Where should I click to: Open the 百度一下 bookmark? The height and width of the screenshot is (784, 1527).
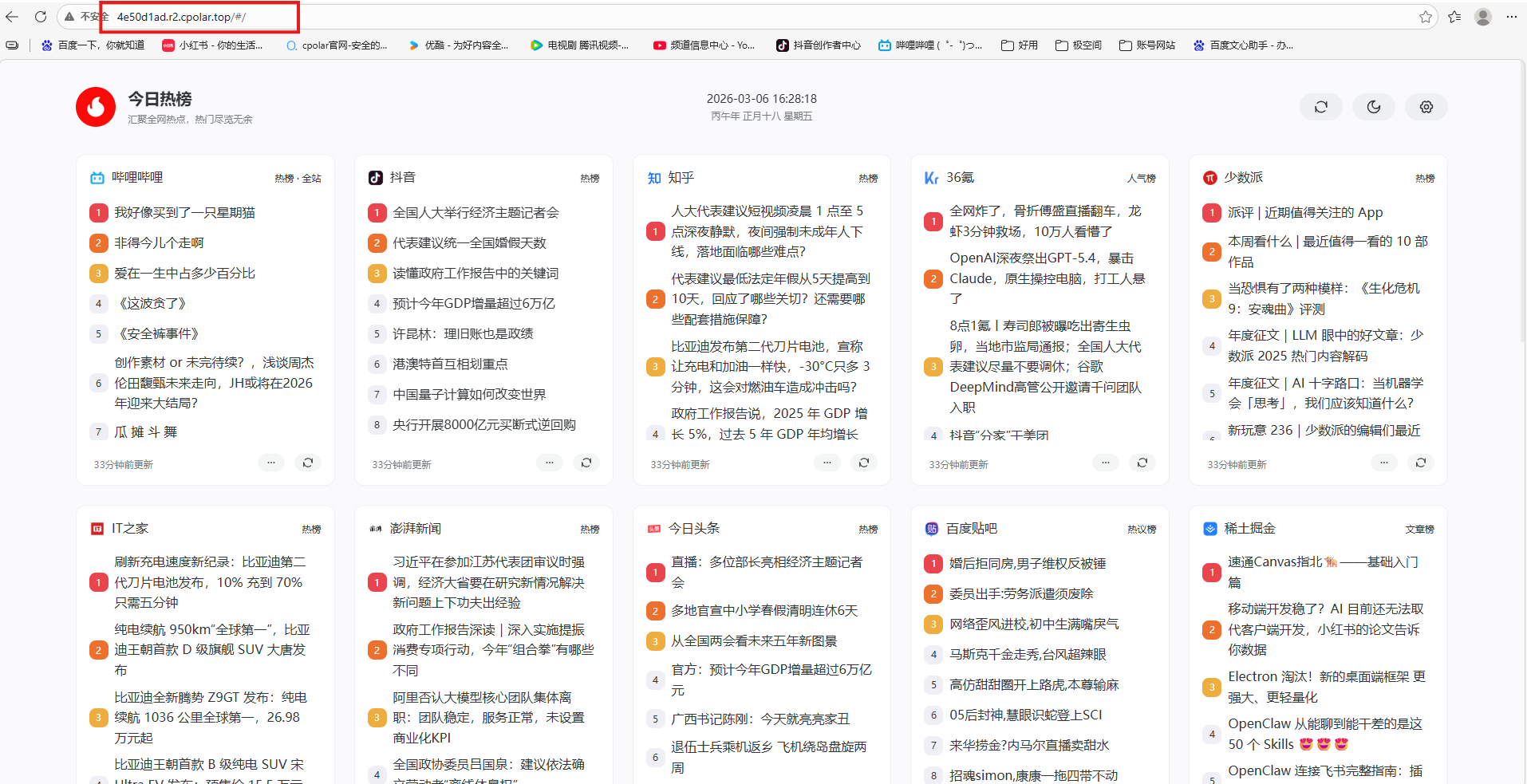93,45
